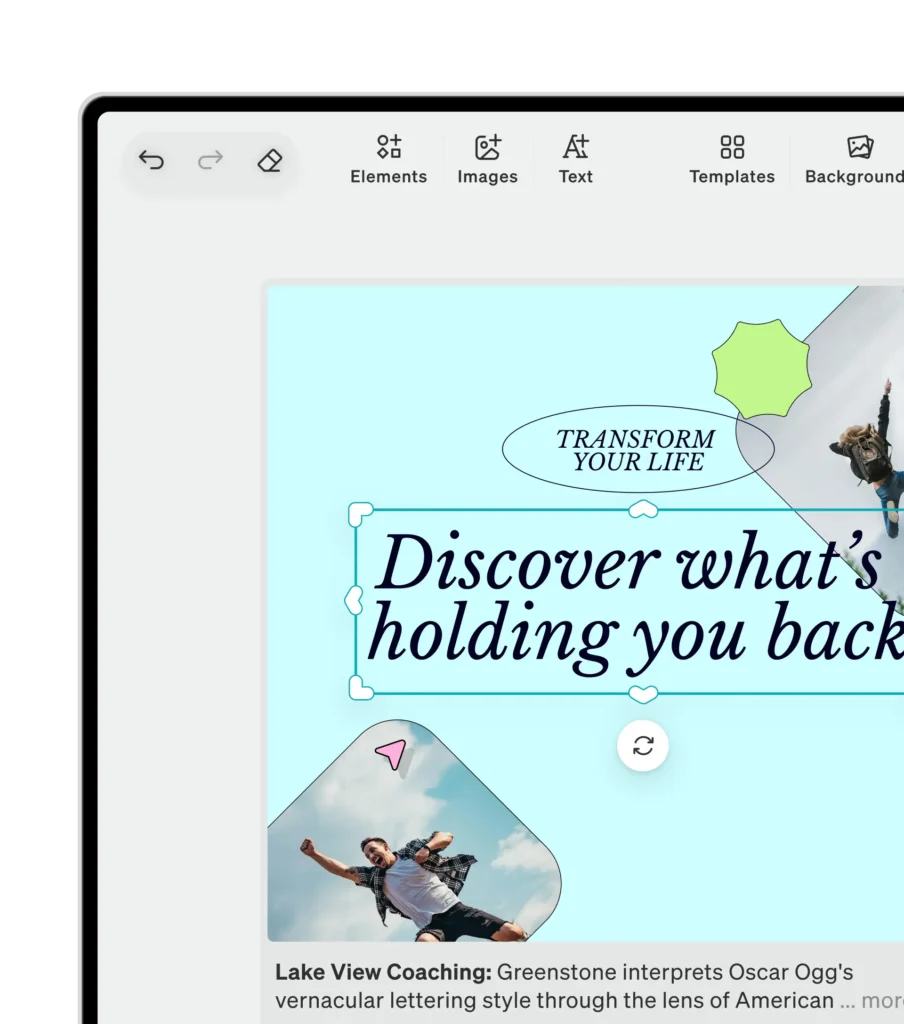
Task: Select the green starburst shape
Action: coord(761,368)
